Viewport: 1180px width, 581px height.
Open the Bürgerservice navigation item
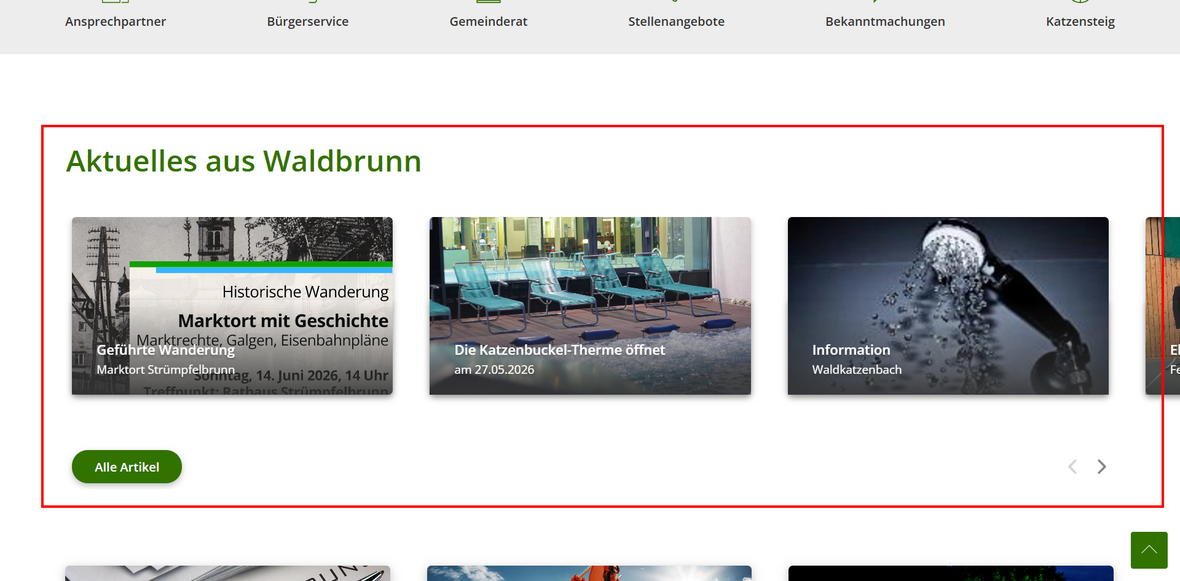(308, 21)
